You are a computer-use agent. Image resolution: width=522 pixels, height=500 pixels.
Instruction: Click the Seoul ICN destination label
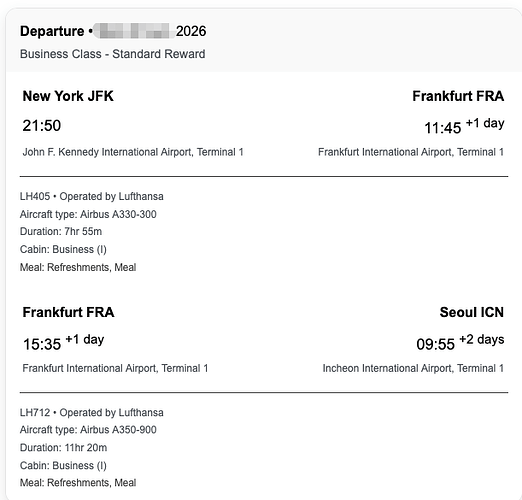point(472,312)
